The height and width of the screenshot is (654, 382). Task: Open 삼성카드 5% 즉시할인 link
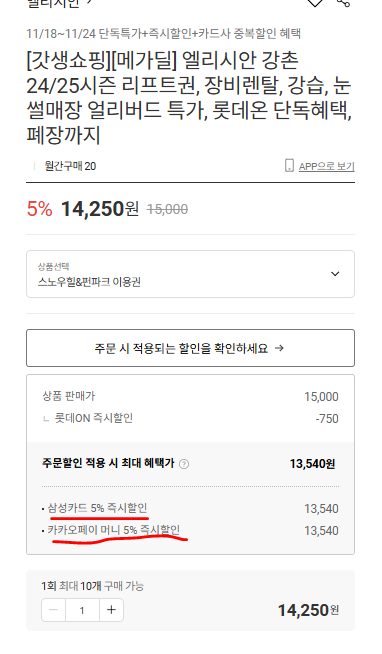(x=97, y=508)
